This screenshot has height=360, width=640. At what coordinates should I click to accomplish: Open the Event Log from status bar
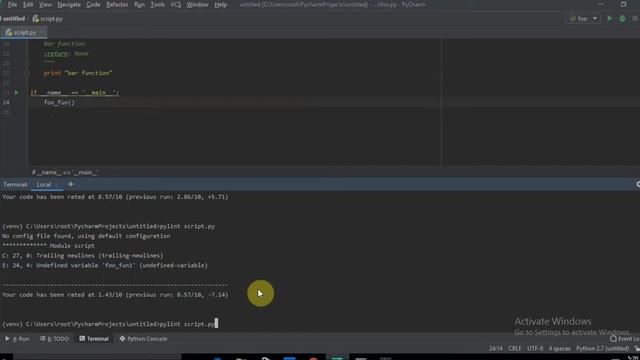(x=625, y=339)
